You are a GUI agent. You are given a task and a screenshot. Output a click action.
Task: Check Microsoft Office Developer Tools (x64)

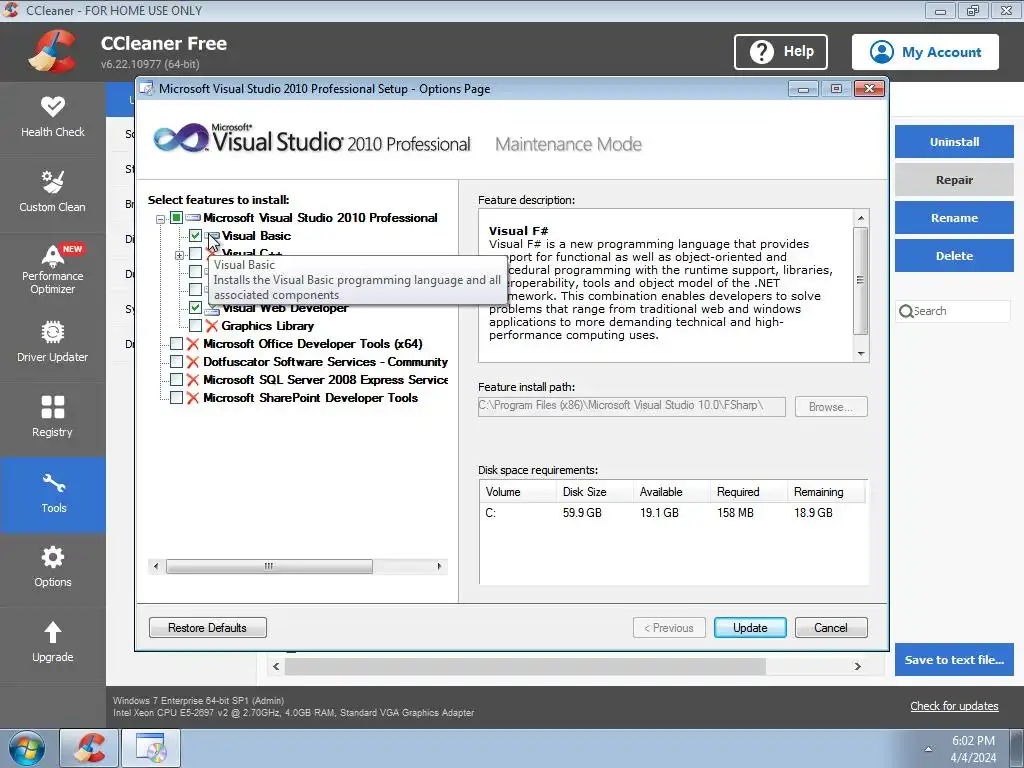pyautogui.click(x=176, y=344)
